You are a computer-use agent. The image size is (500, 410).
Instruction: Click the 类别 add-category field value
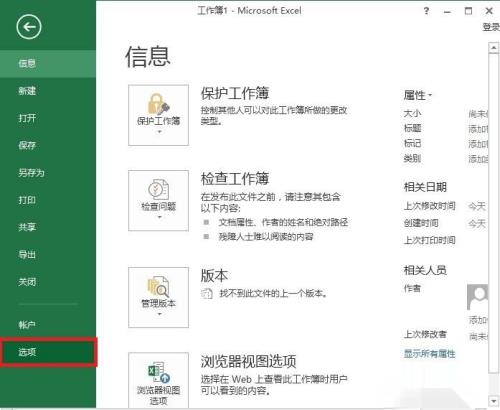point(478,159)
